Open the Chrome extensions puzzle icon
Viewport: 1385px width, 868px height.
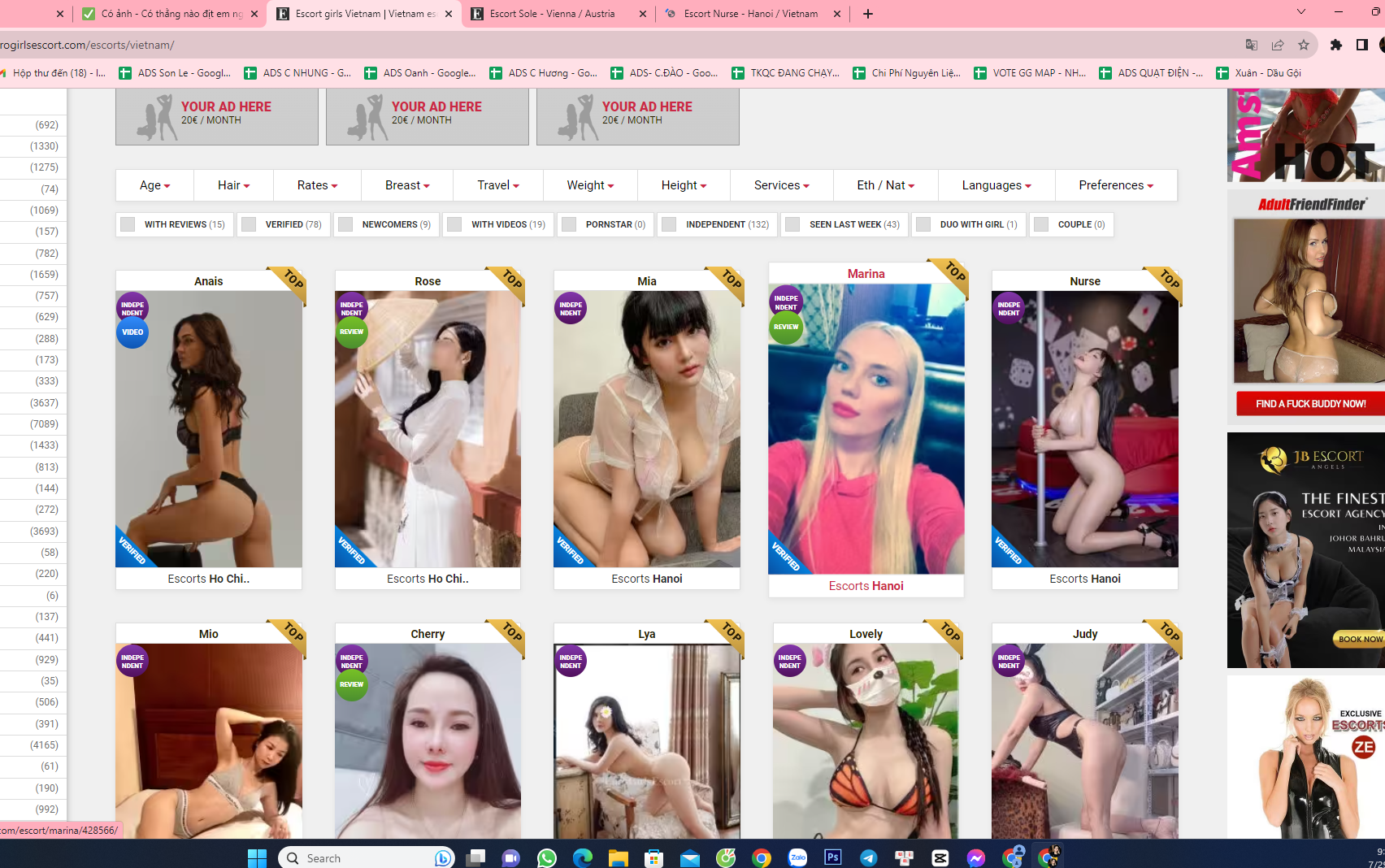[x=1335, y=45]
